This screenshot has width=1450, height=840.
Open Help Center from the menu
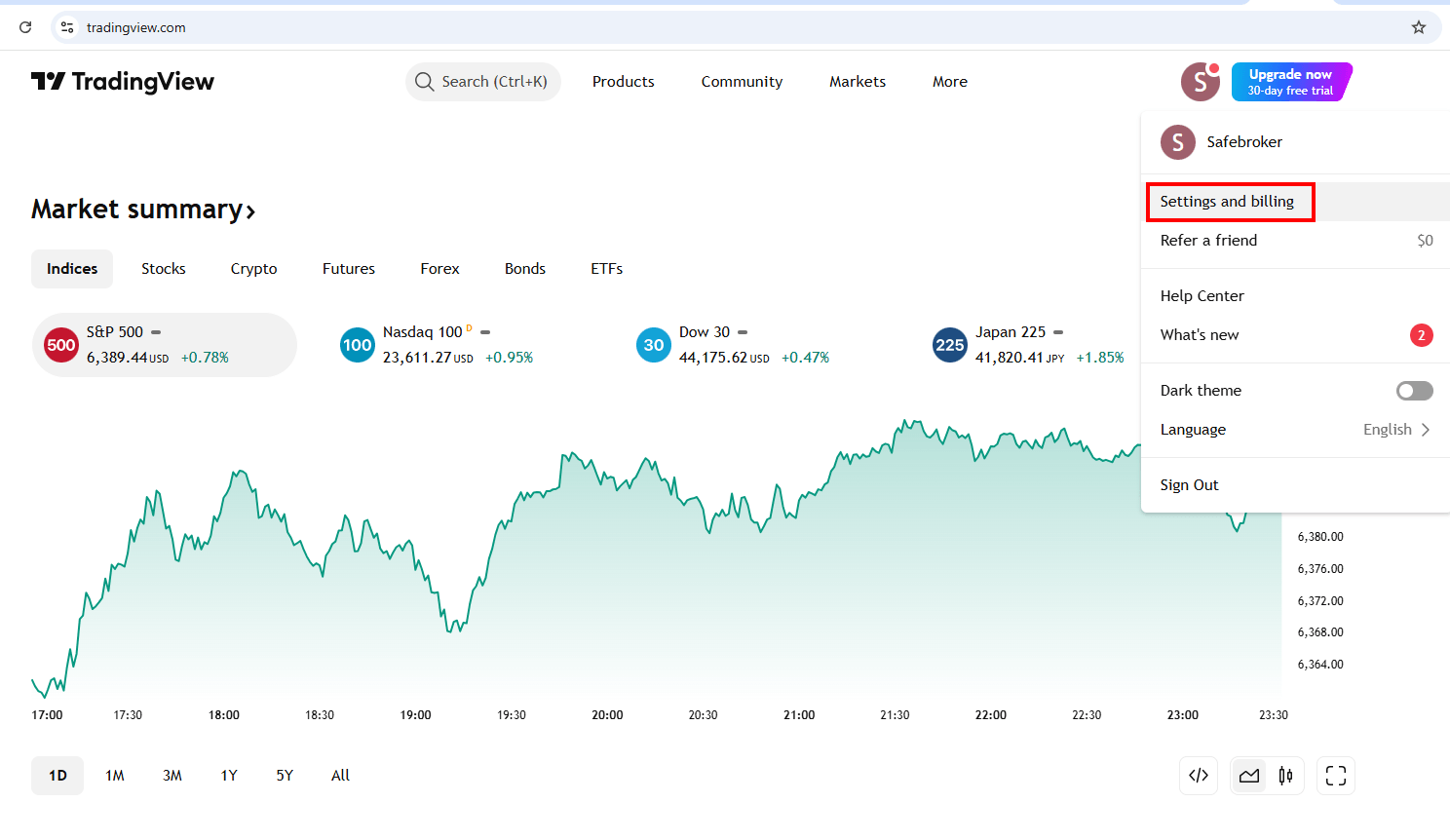[1295, 296]
